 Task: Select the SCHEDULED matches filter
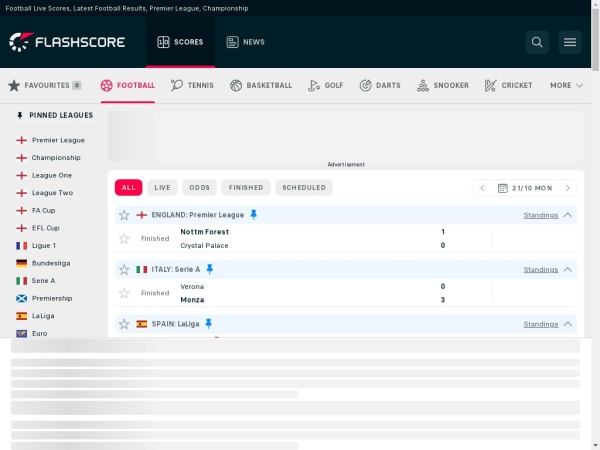click(x=304, y=188)
